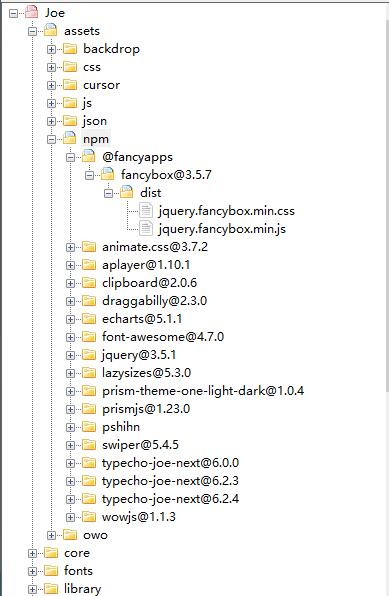
Task: Expand animate.css@3.7.2 folder
Action: point(70,247)
